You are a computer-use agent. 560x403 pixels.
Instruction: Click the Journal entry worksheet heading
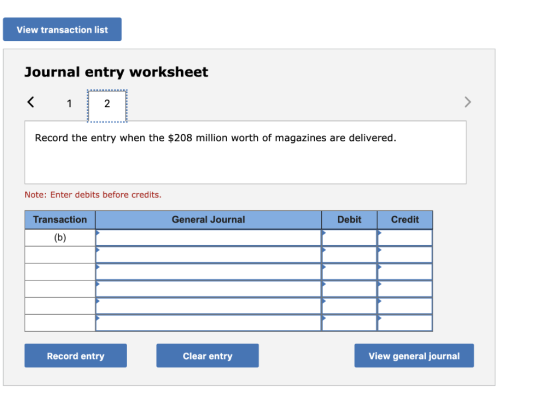click(116, 72)
